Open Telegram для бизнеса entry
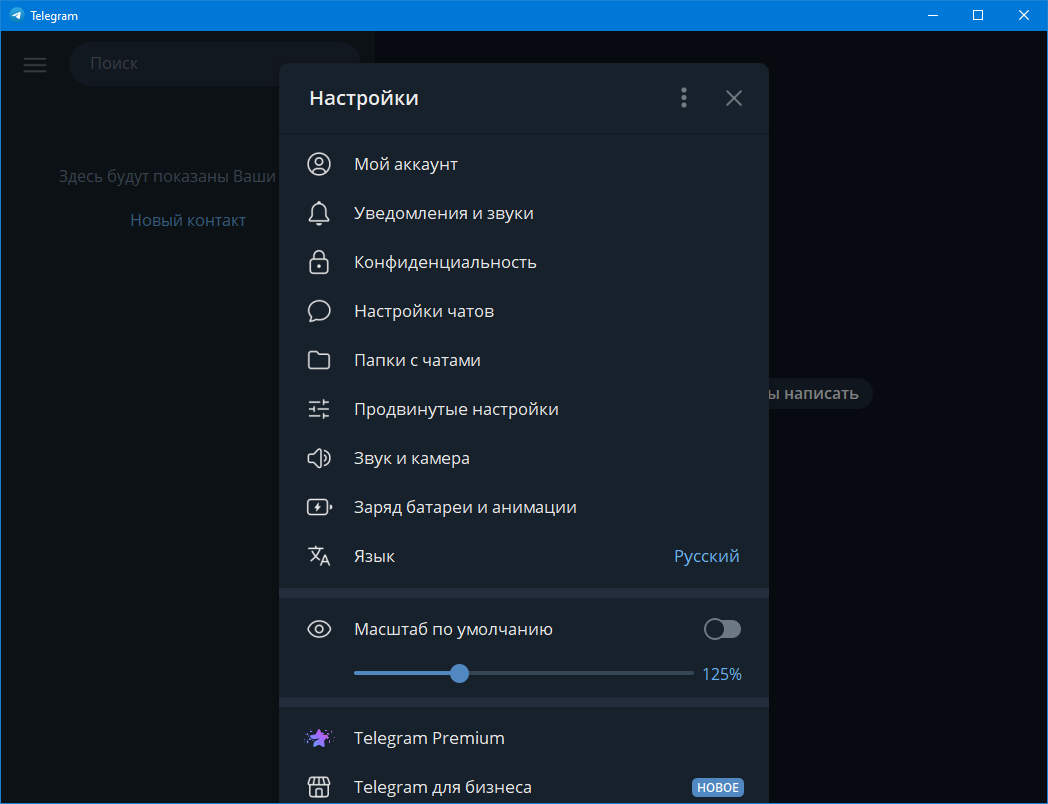The image size is (1048, 804). (x=523, y=787)
